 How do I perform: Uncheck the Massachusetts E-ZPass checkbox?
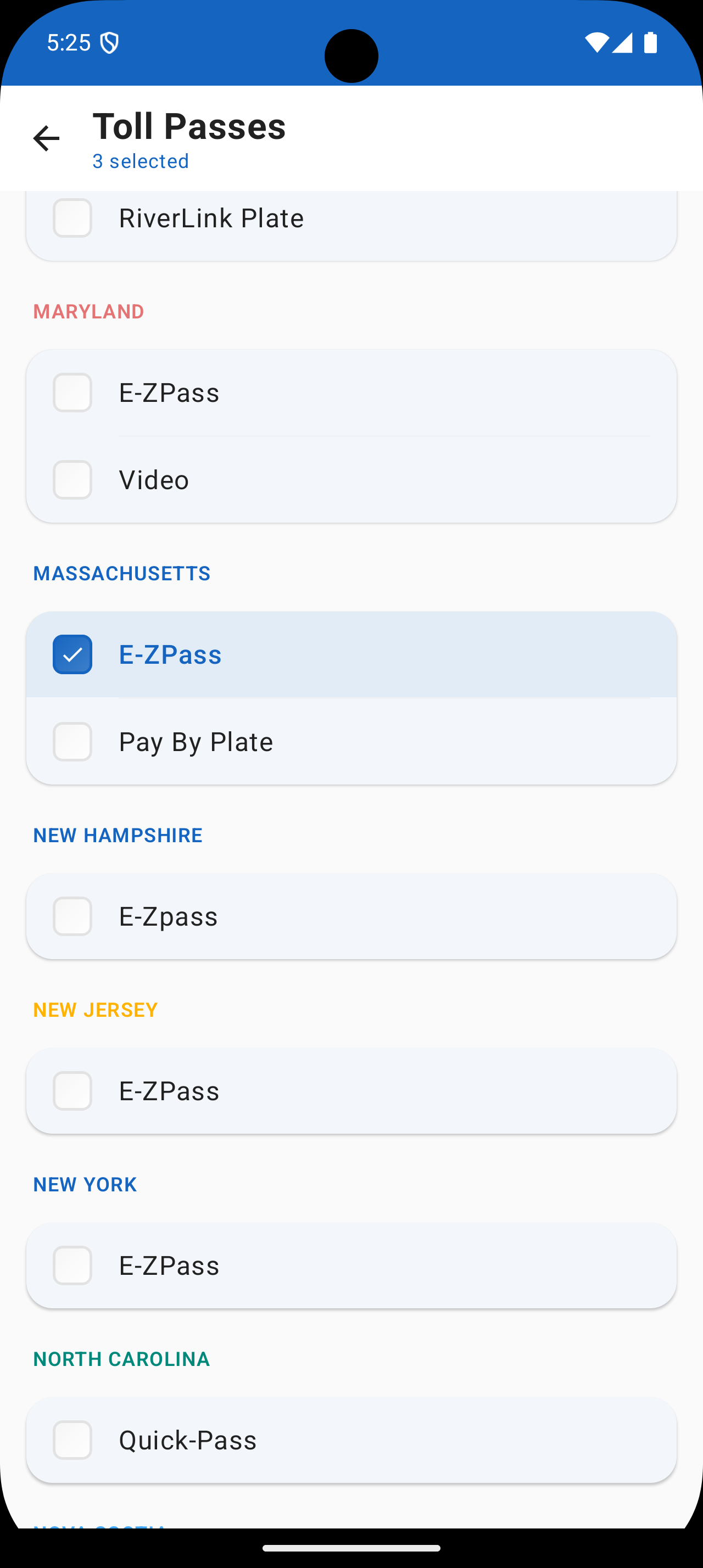[x=72, y=654]
